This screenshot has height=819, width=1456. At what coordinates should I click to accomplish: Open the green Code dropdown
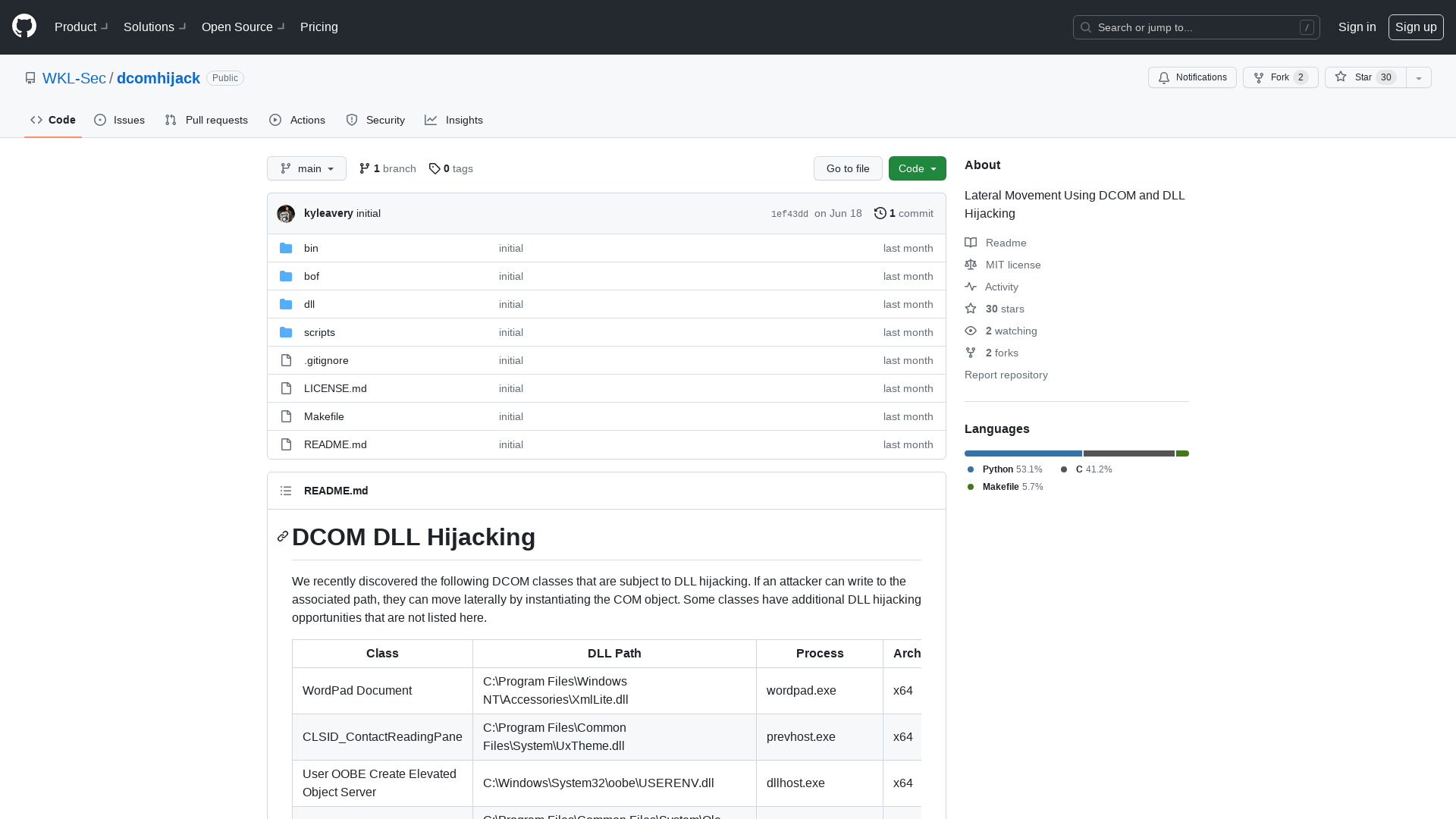click(x=917, y=168)
